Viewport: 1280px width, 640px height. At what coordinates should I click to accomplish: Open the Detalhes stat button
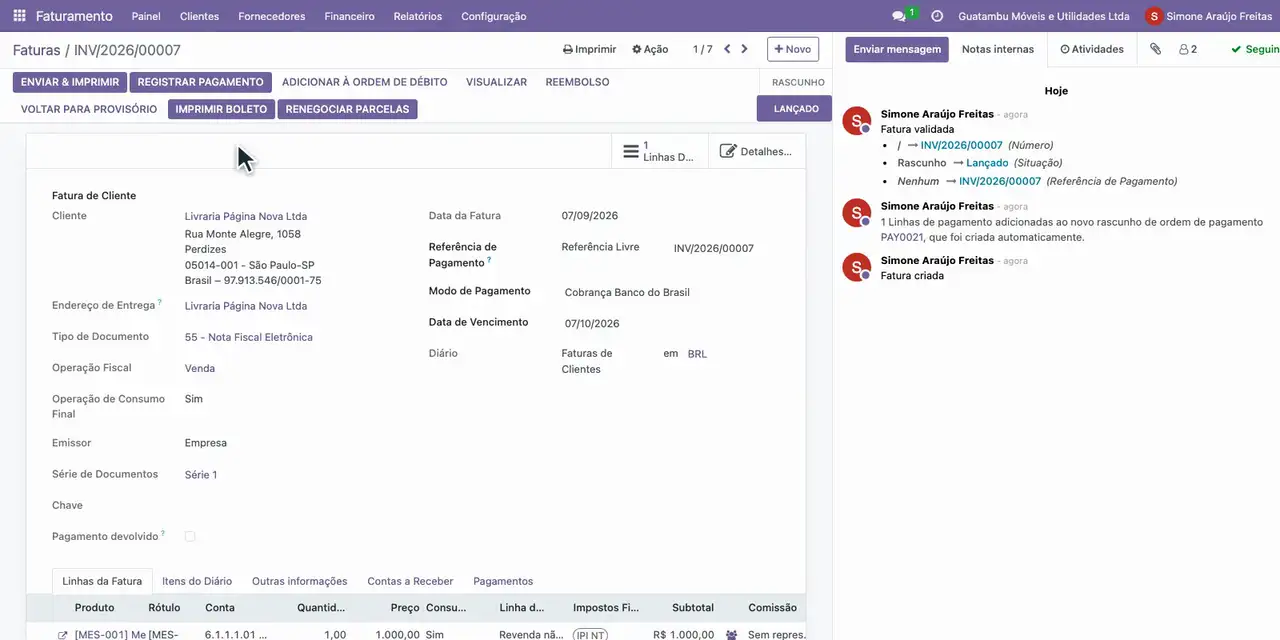[756, 151]
